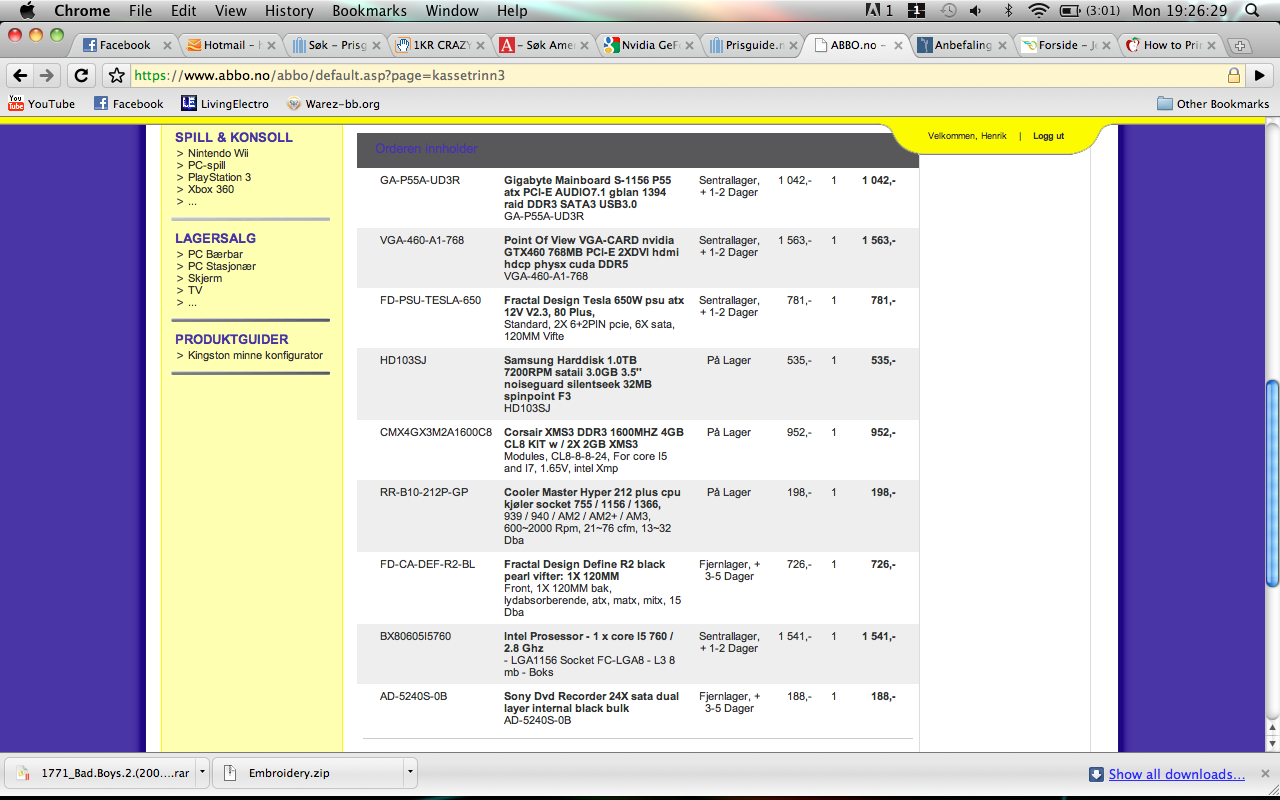Click the Bluetooth menu bar icon

[x=1008, y=11]
